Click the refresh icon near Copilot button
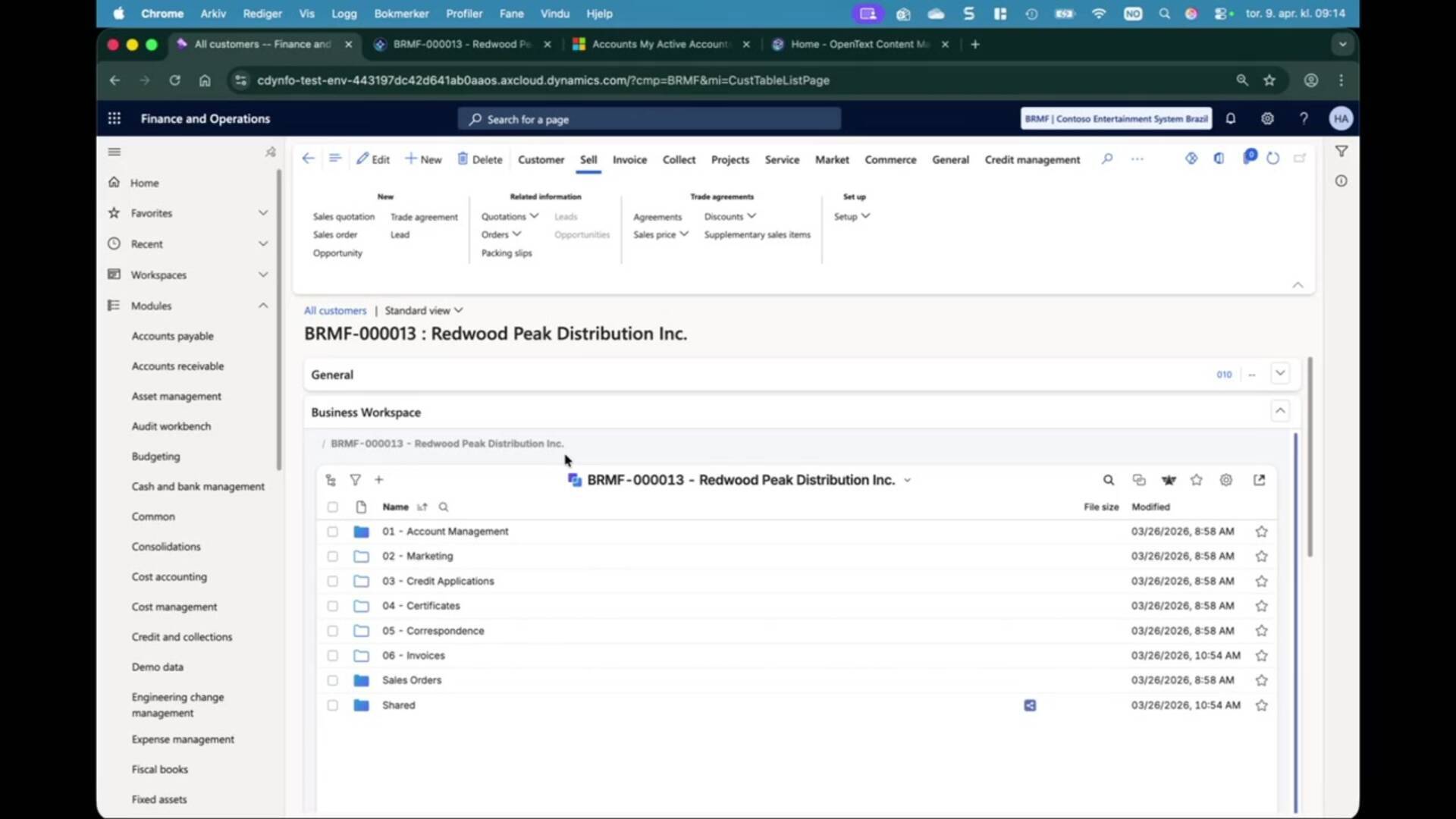This screenshot has height=819, width=1456. [x=1273, y=158]
